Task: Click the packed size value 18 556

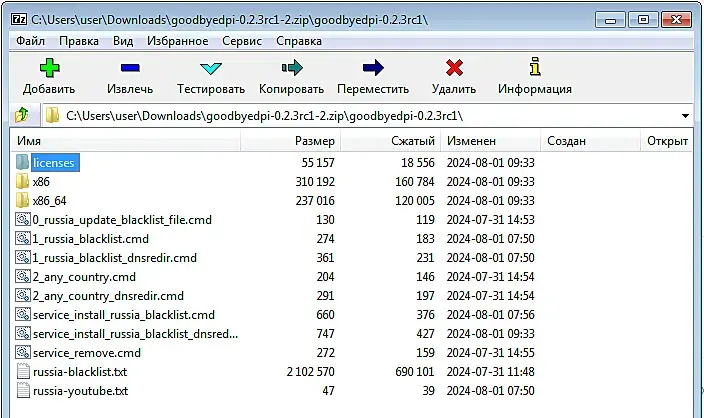Action: point(418,163)
